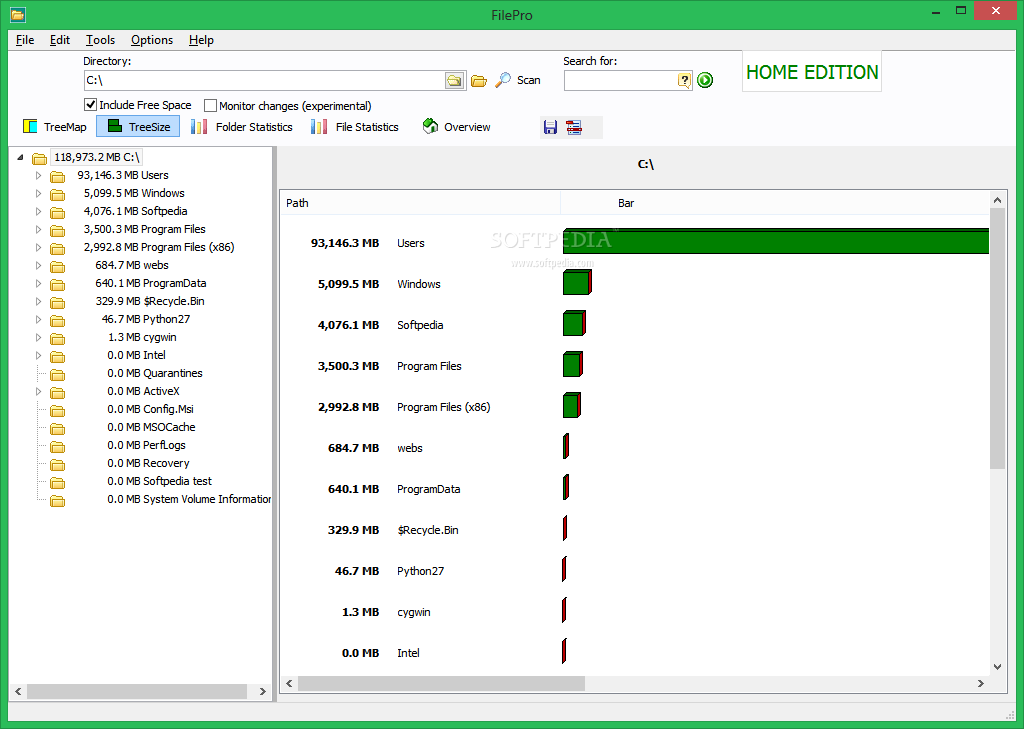Expand the Softpedia folder node
Screen dimensions: 1024x729
pos(39,212)
